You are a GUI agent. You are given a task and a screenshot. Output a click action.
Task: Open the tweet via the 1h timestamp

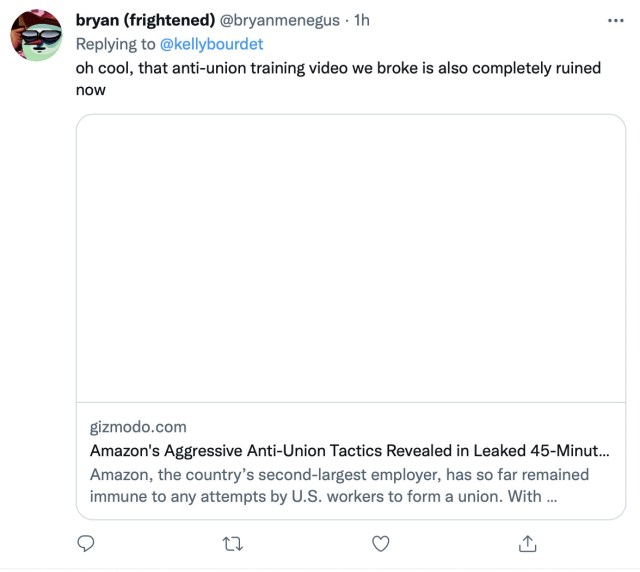362,20
